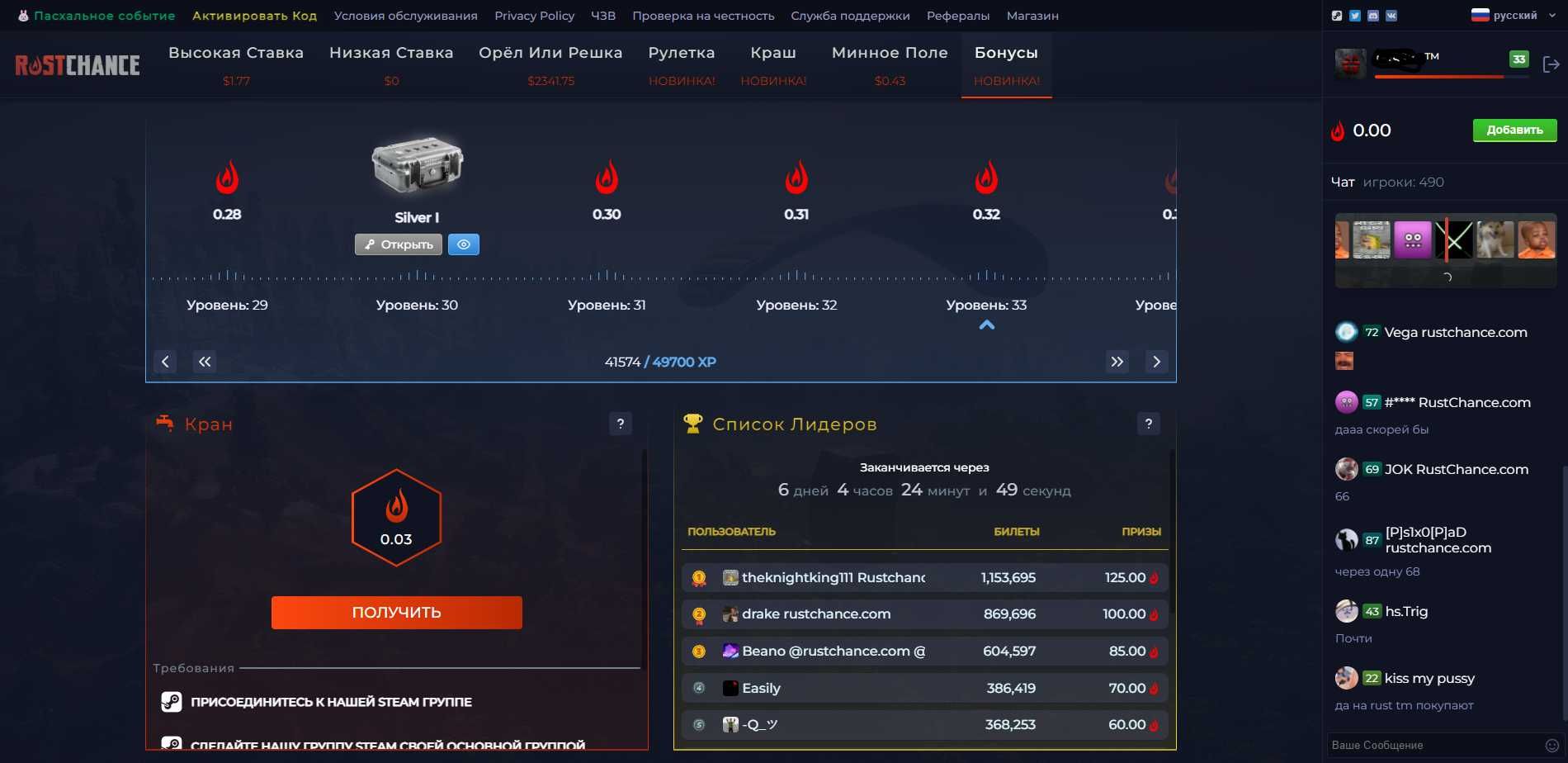Click the 41574 / 49700 XP text
Screen dimensions: 1568x763
660,362
